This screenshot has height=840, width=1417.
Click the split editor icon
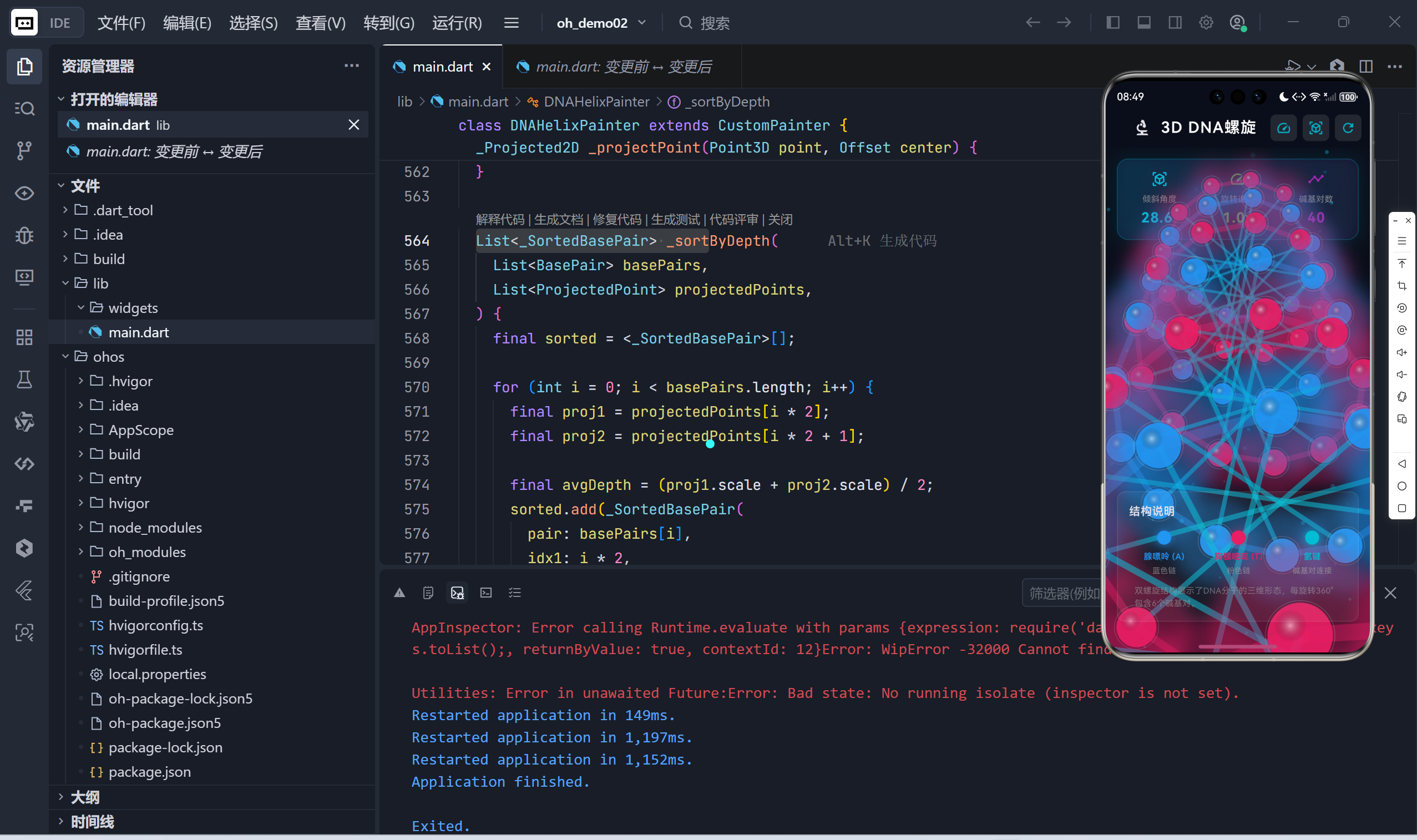pyautogui.click(x=1365, y=67)
